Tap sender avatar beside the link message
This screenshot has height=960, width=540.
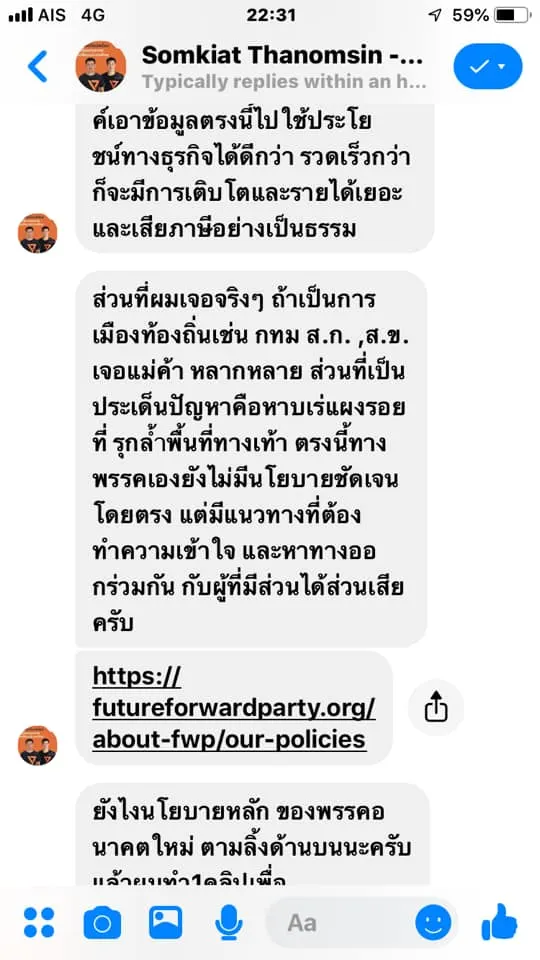pyautogui.click(x=38, y=745)
